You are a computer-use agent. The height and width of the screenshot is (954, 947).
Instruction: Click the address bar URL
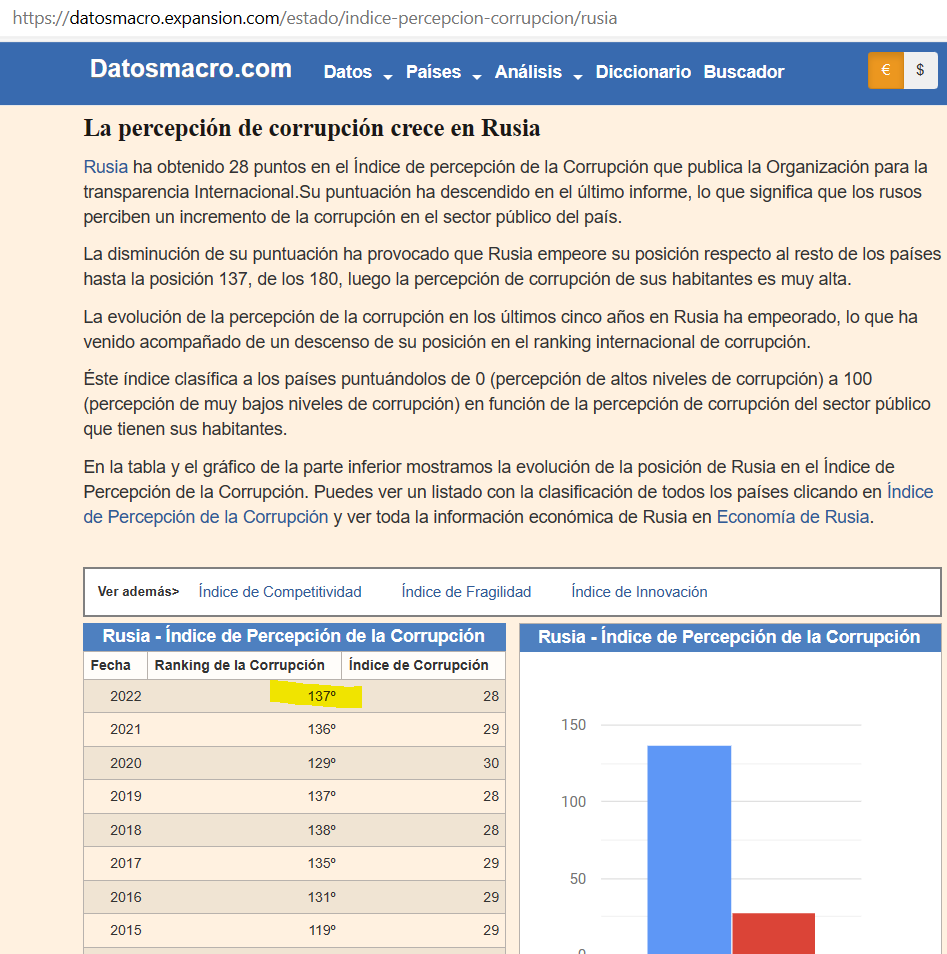coord(315,18)
